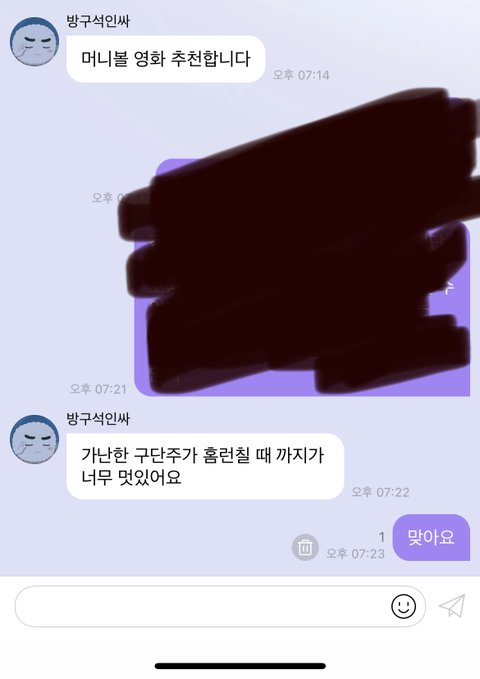The width and height of the screenshot is (480, 679).
Task: Tap the 오후 07:23 timestamp
Action: (x=355, y=553)
